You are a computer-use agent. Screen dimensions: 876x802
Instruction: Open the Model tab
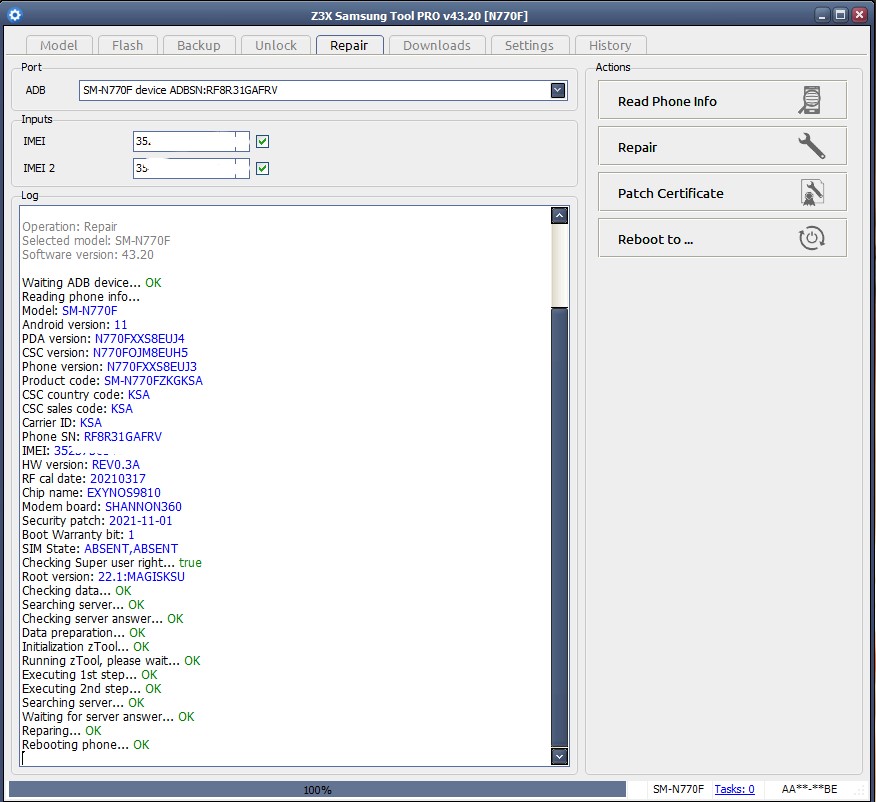59,45
